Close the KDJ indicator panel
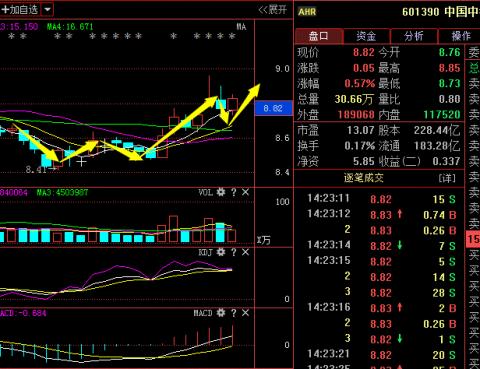The width and height of the screenshot is (480, 369). [245, 252]
